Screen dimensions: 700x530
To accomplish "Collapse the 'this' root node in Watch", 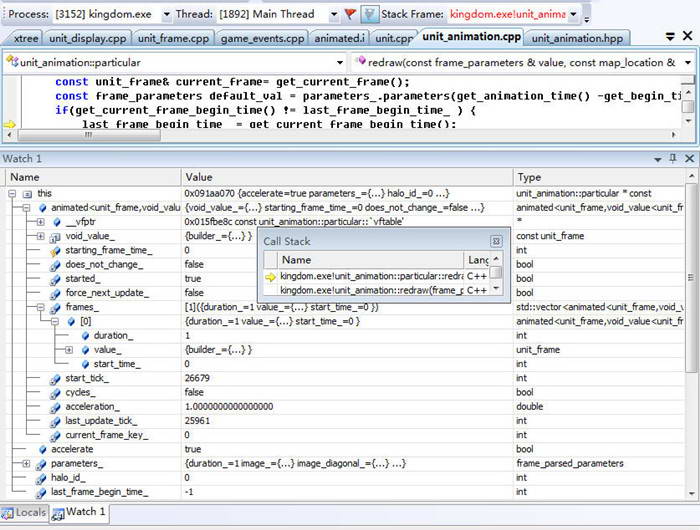I will click(x=12, y=193).
